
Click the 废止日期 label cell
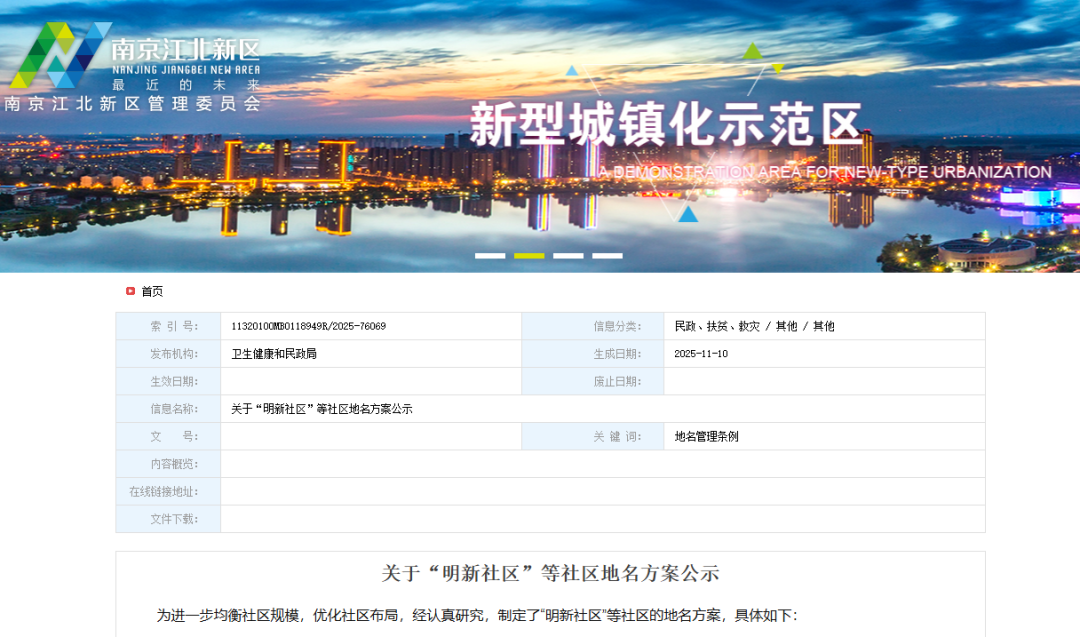tap(593, 382)
